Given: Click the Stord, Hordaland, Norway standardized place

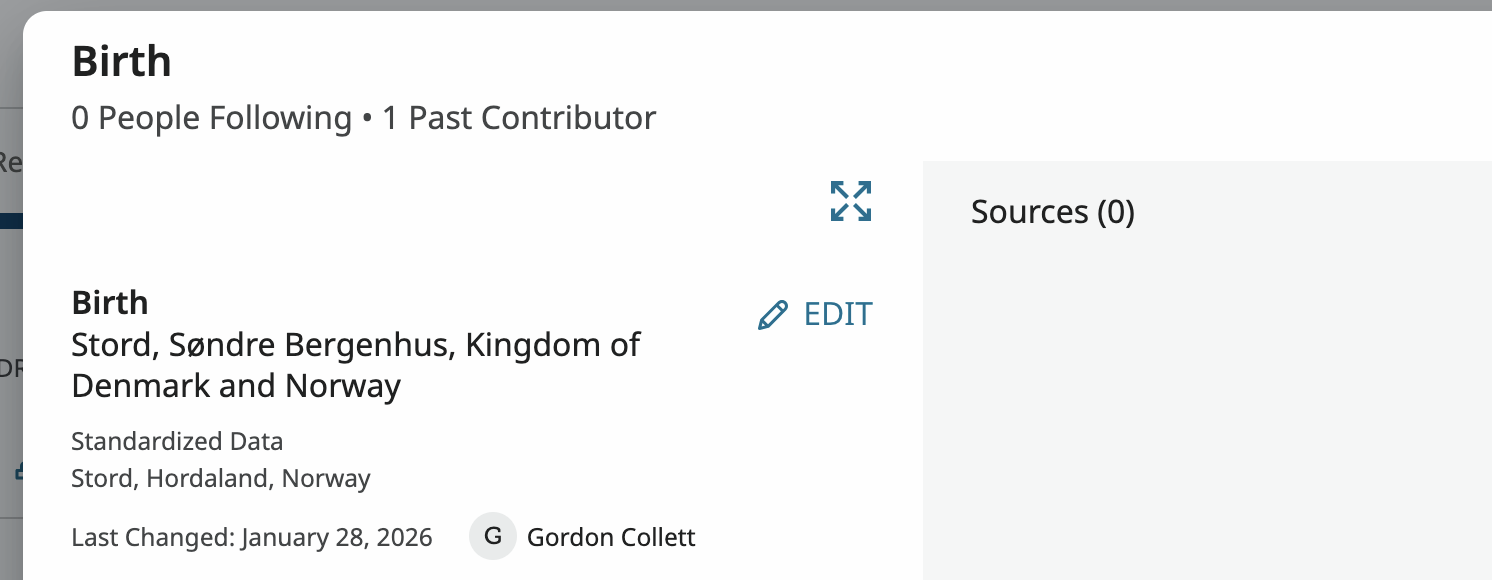Looking at the screenshot, I should [x=221, y=478].
